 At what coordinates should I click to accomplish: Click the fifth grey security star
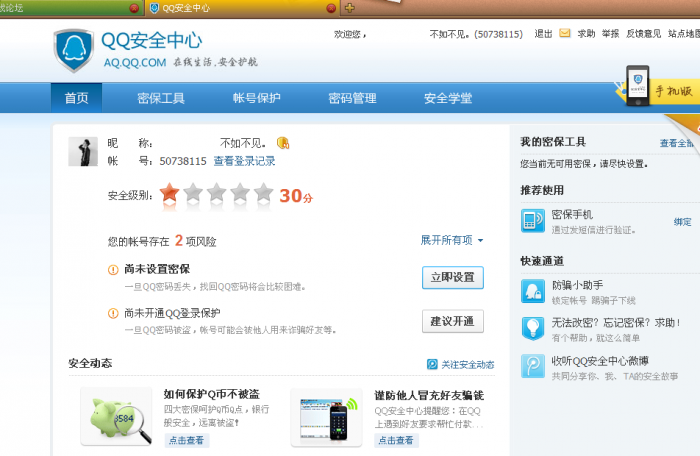tap(263, 193)
